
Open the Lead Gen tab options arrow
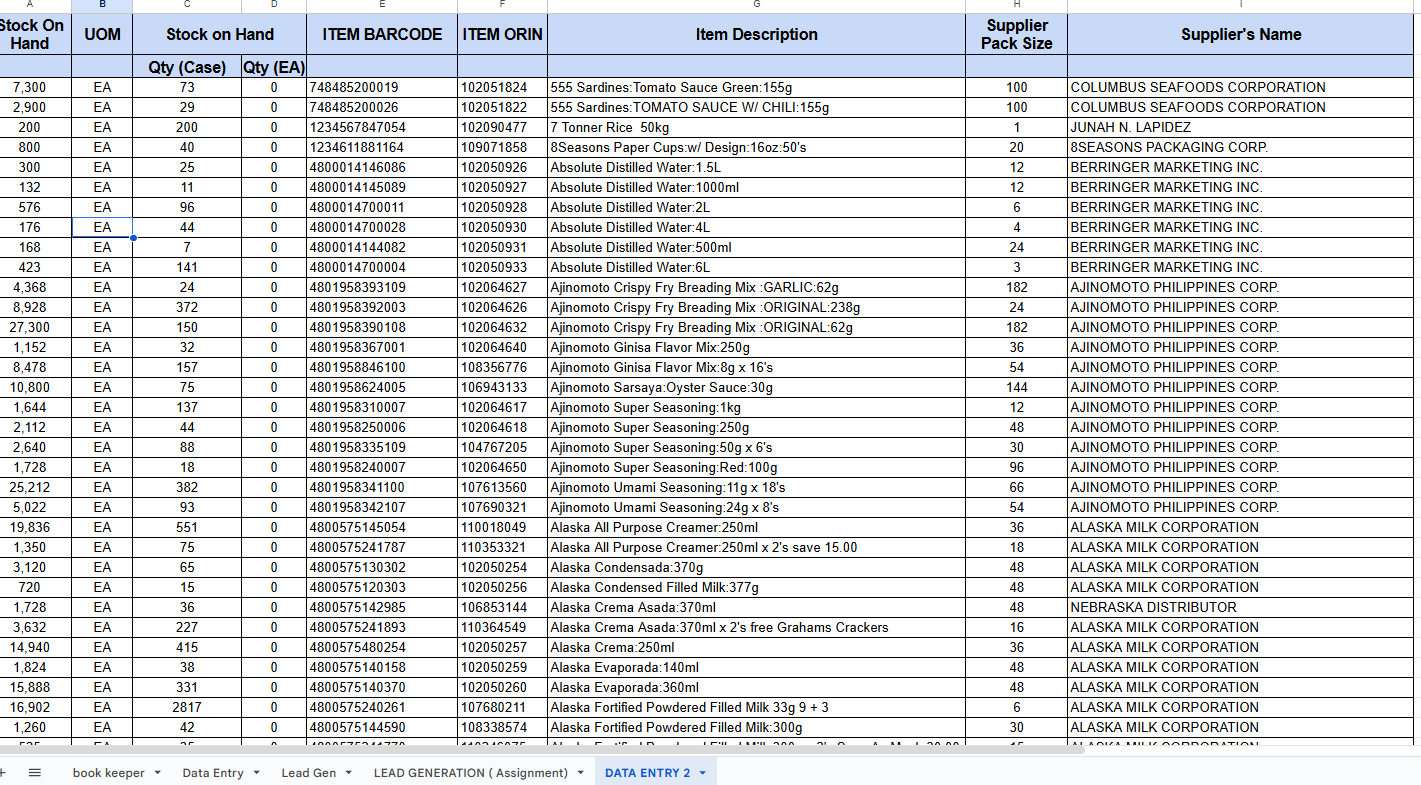[348, 773]
